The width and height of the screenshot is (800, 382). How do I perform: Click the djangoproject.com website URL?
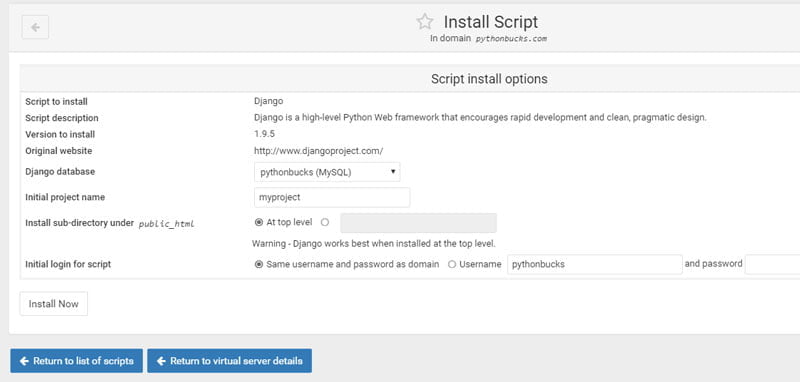tap(318, 151)
